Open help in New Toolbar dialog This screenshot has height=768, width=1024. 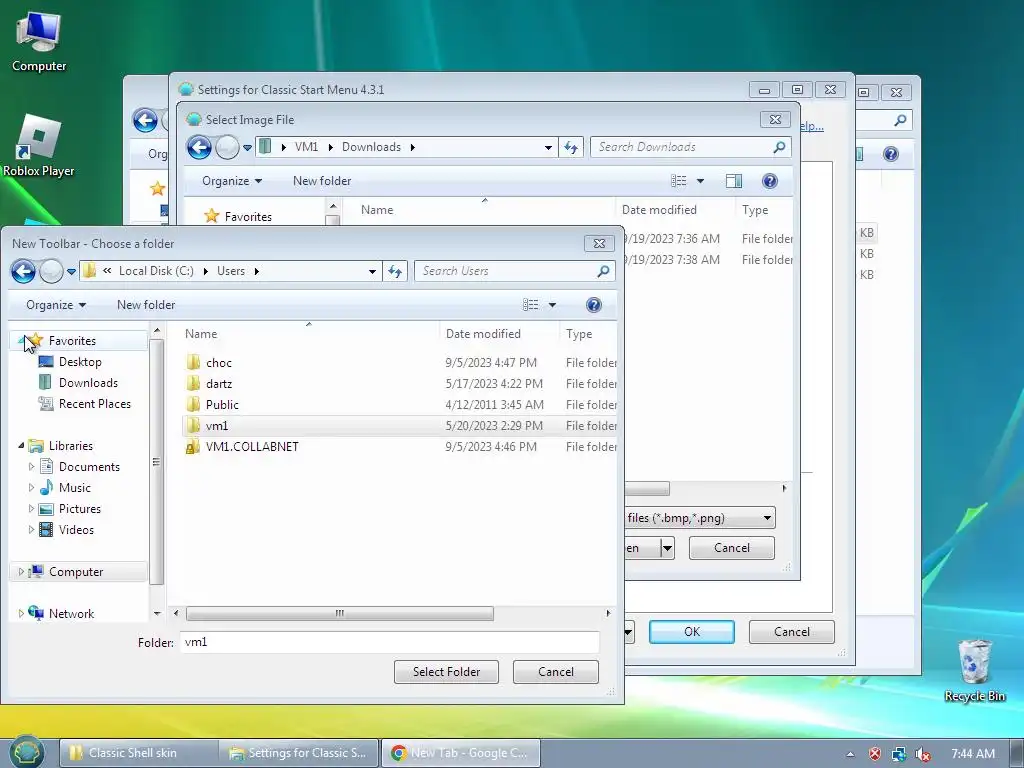click(594, 305)
